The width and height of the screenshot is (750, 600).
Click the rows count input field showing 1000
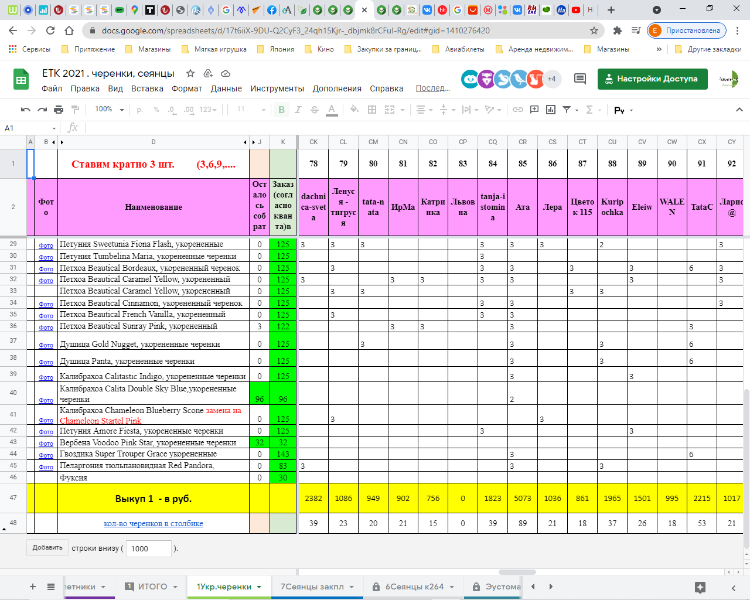tap(147, 548)
